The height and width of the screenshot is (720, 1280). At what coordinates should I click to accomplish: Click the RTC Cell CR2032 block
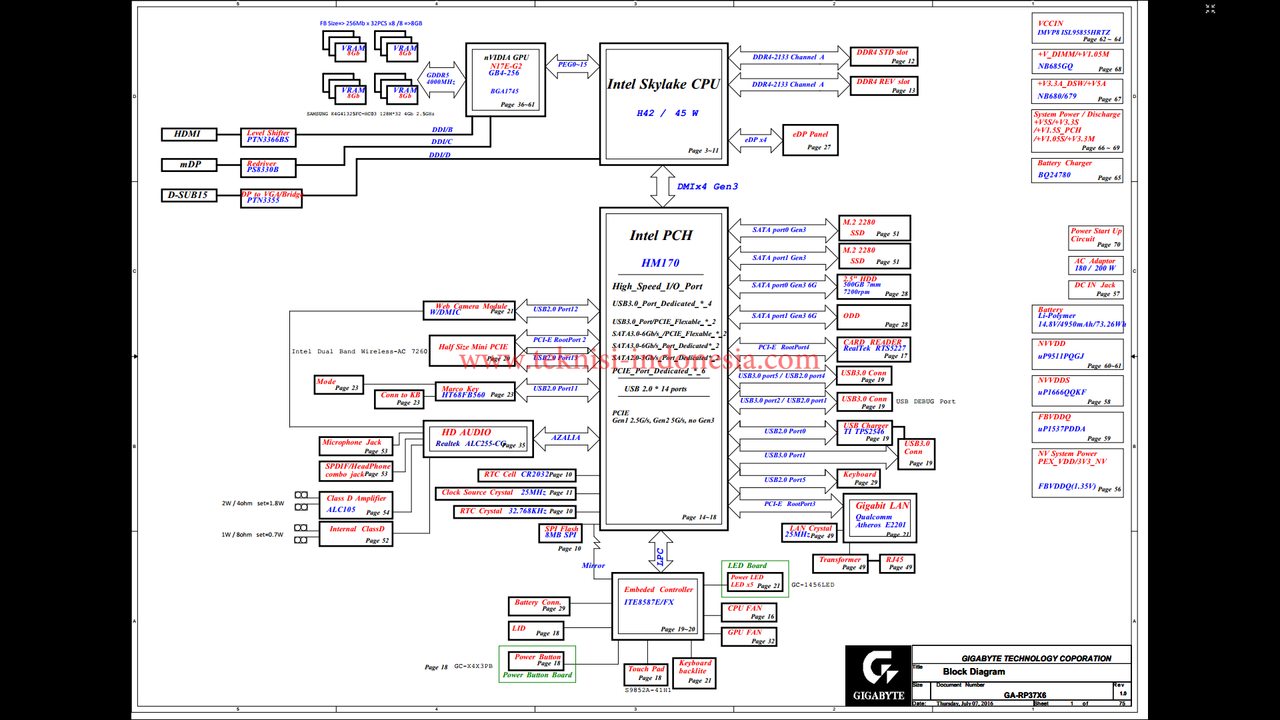pyautogui.click(x=527, y=475)
